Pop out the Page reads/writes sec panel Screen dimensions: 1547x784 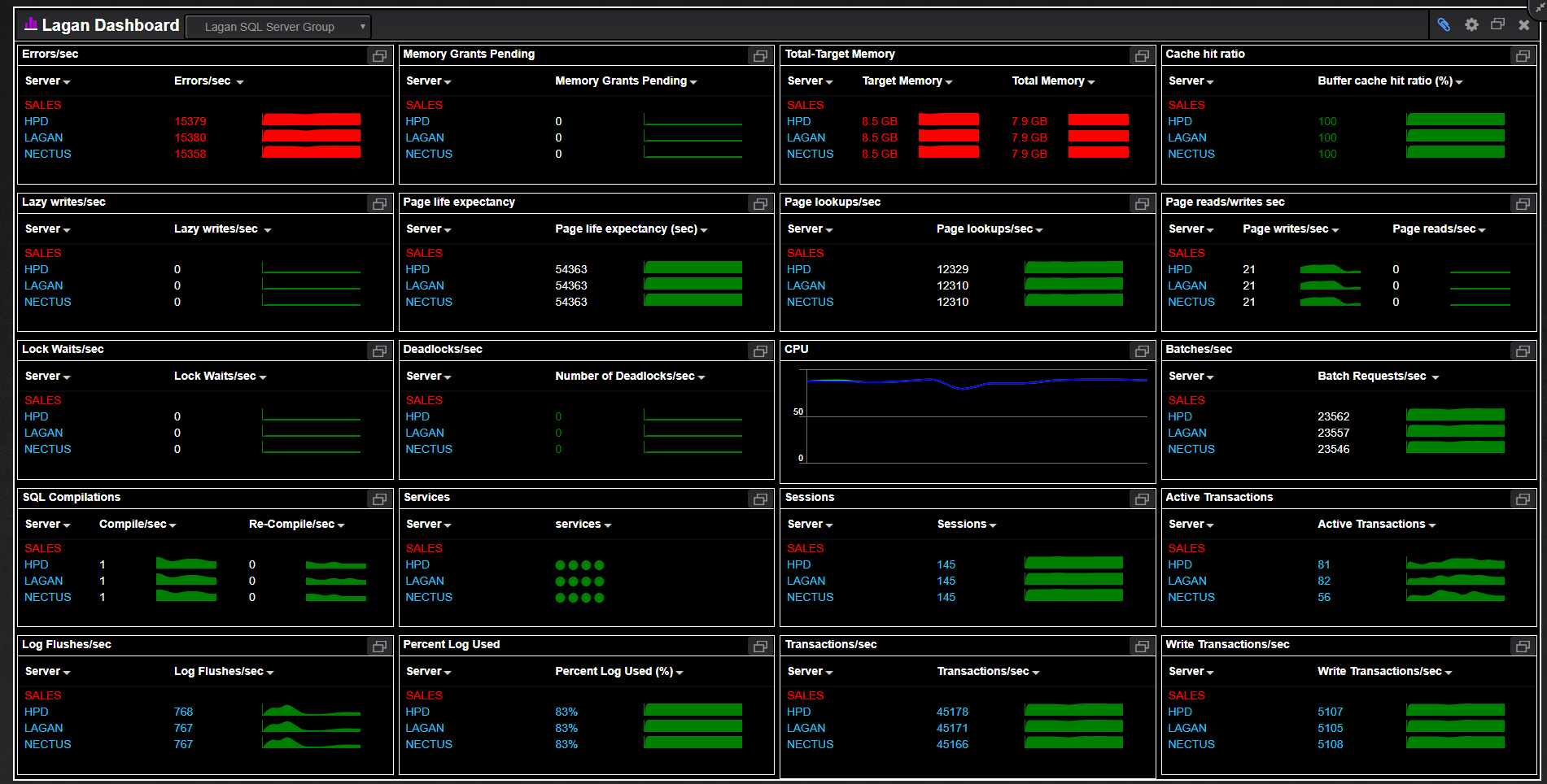(x=1523, y=204)
